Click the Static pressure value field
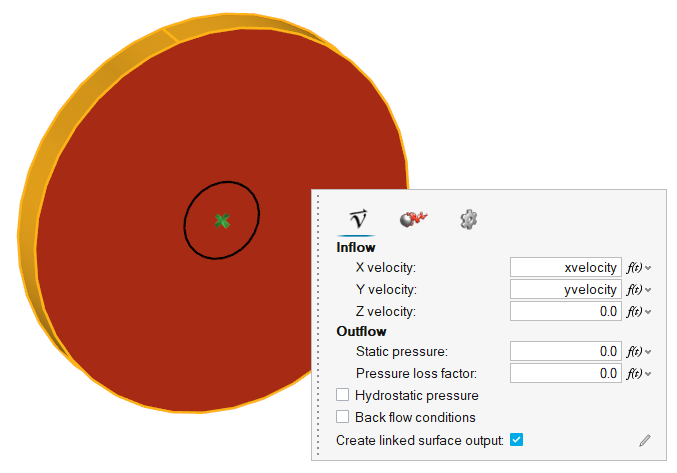 point(565,351)
